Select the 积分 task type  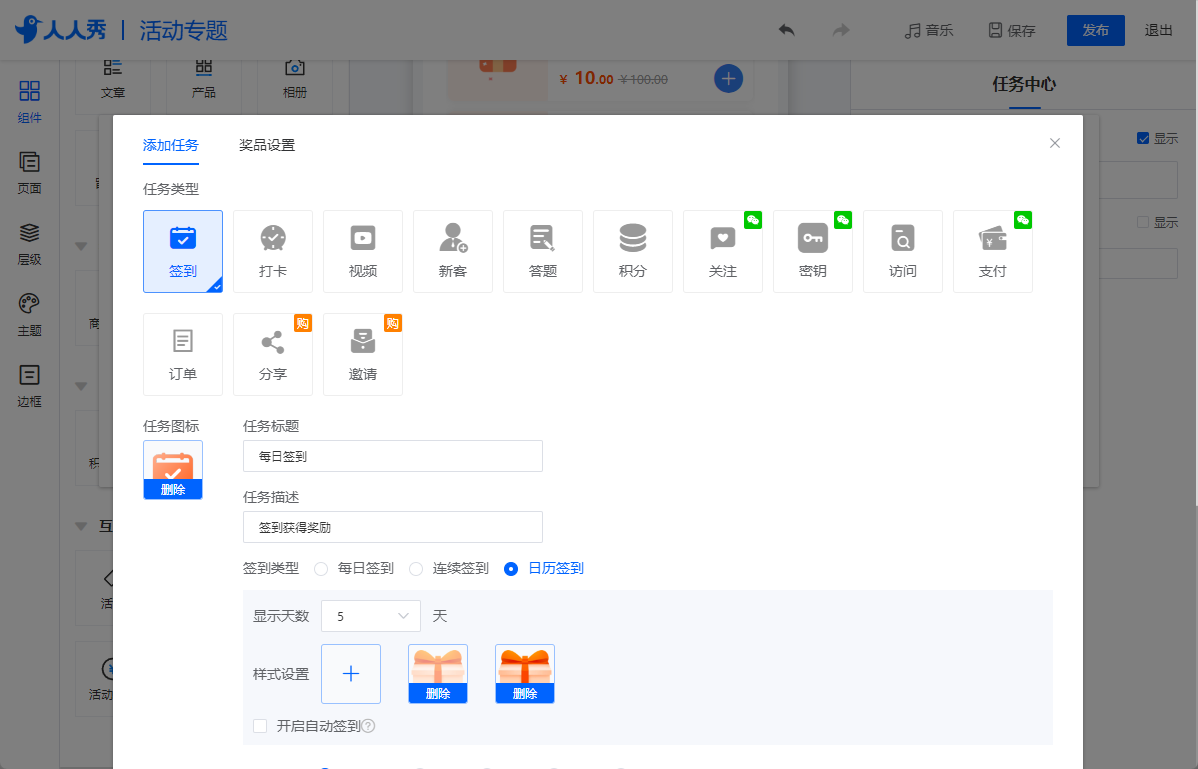pyautogui.click(x=633, y=251)
